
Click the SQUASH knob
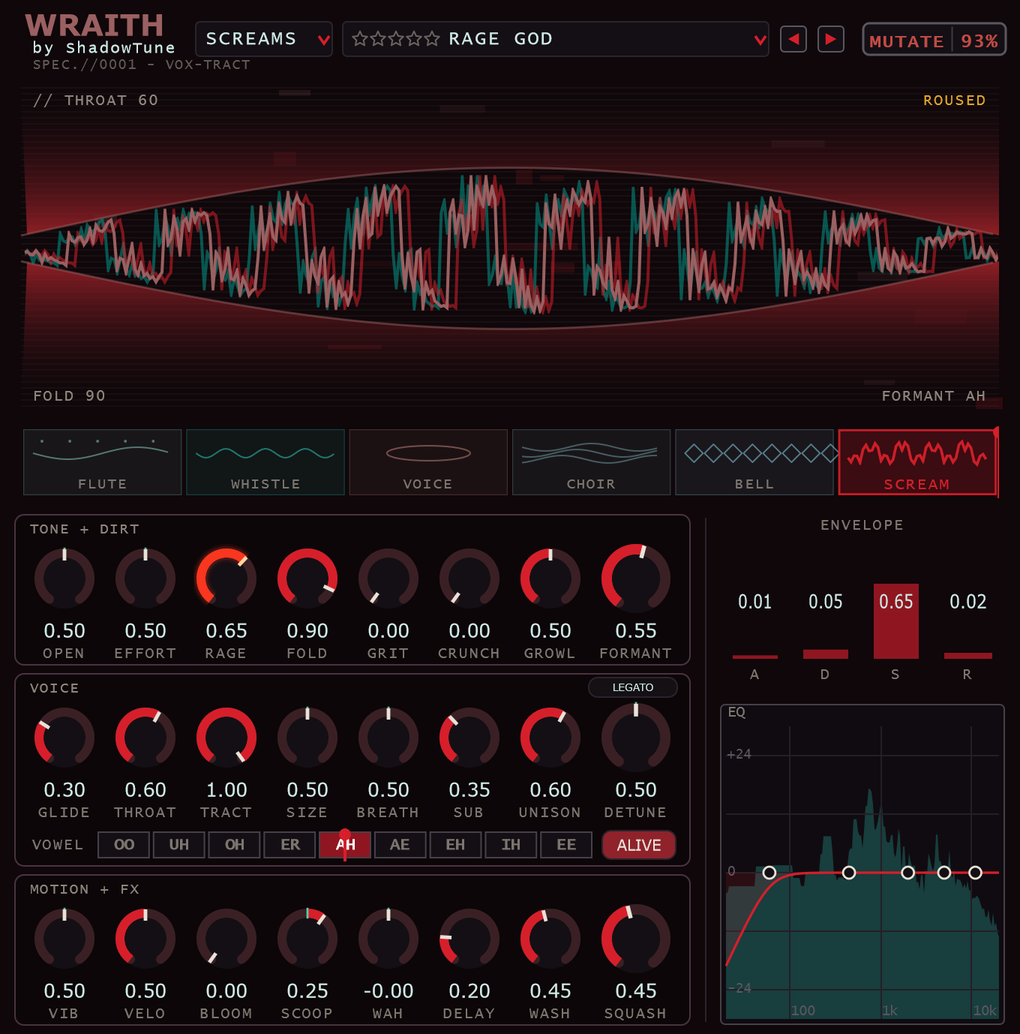pyautogui.click(x=636, y=938)
